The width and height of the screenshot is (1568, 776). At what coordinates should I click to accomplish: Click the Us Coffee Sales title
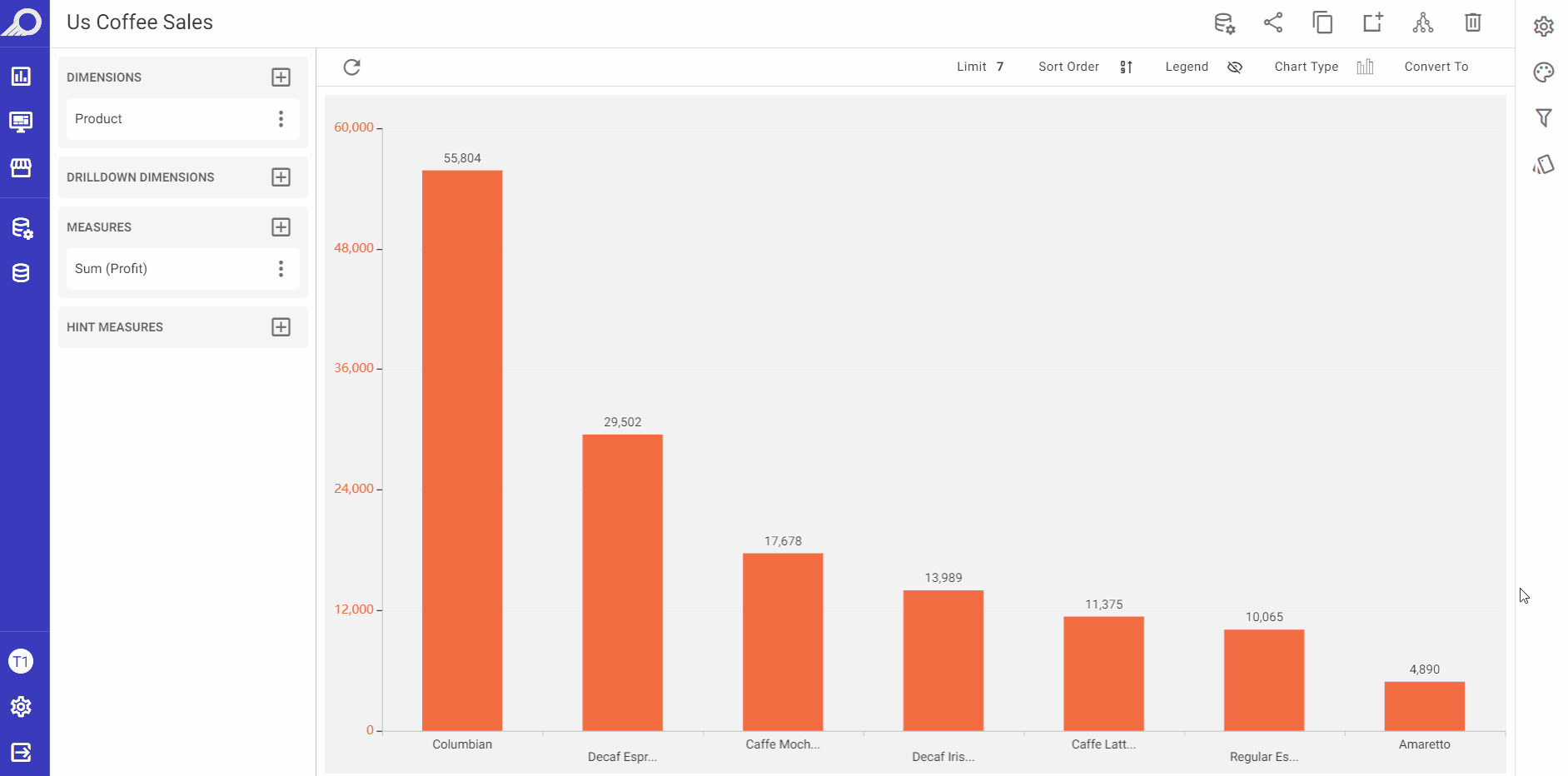(x=140, y=22)
